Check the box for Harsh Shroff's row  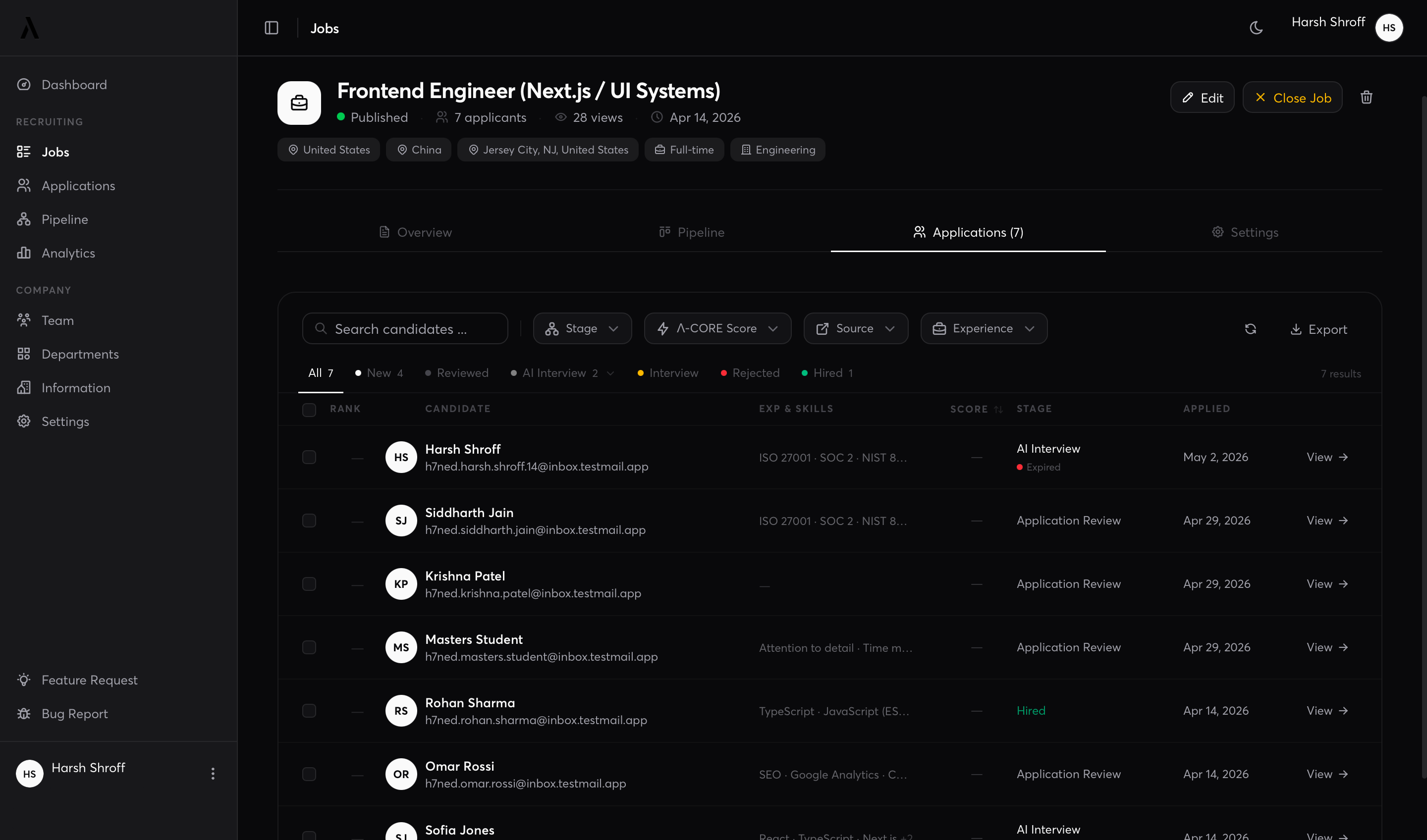pyautogui.click(x=309, y=457)
